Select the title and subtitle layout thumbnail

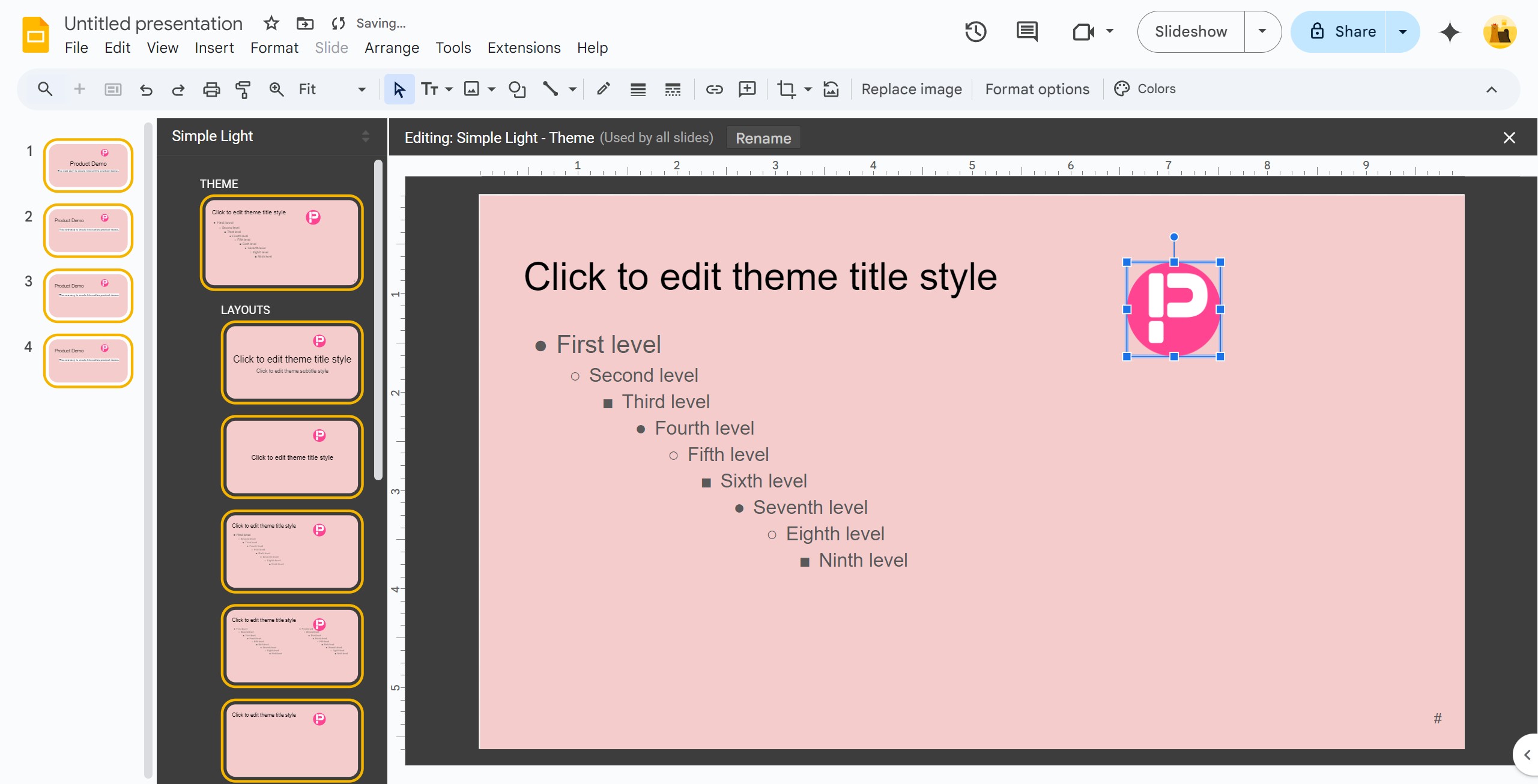[292, 362]
